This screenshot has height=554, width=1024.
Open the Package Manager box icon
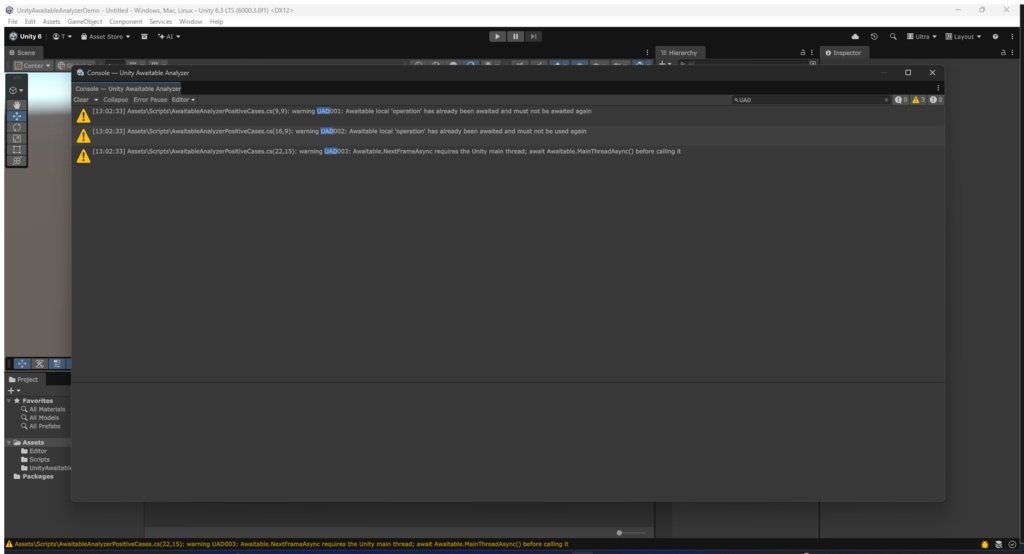(x=144, y=37)
